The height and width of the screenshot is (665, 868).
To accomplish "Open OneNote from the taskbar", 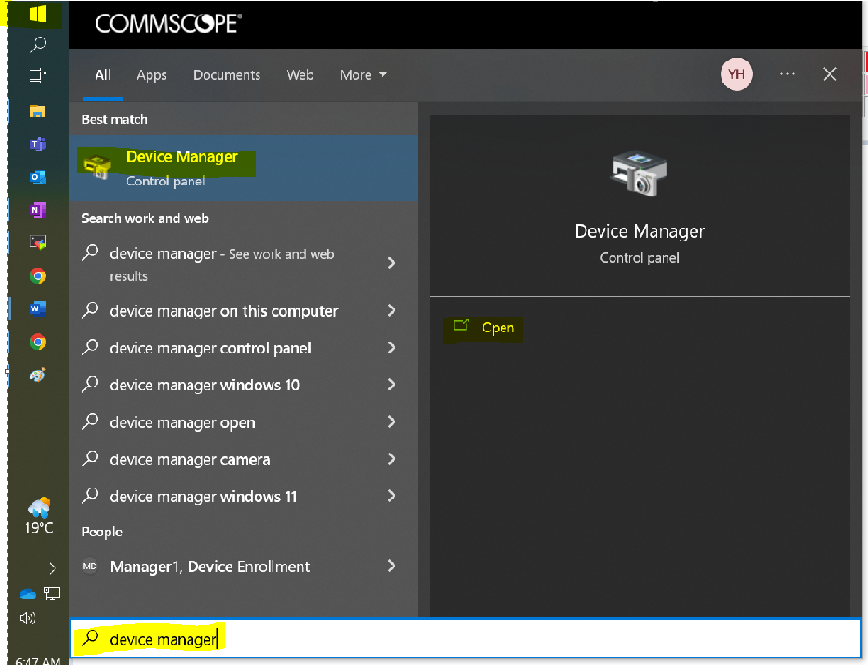I will [x=38, y=210].
